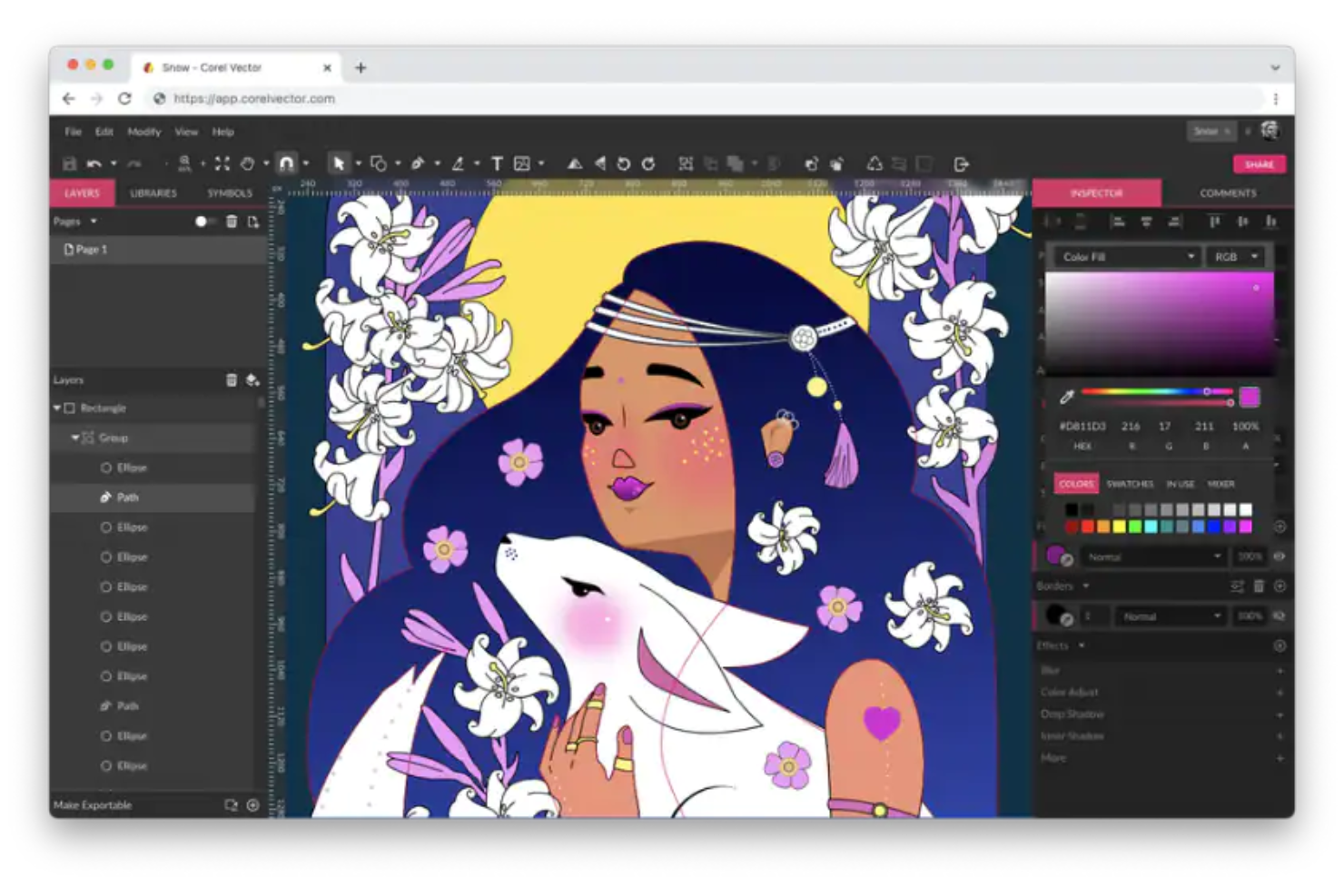Click the zoom magnifier tool icon

184,163
